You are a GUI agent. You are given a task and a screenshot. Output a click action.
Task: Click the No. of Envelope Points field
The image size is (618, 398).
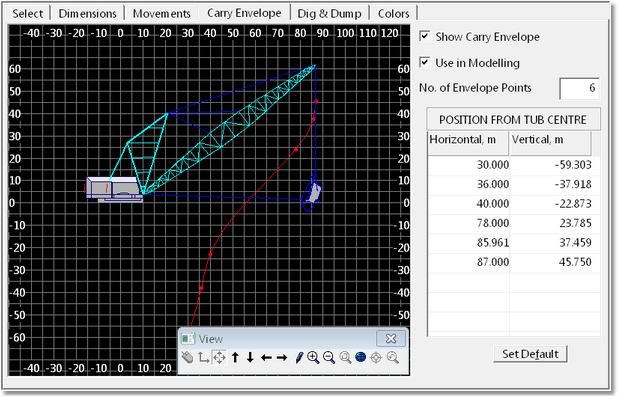click(579, 88)
